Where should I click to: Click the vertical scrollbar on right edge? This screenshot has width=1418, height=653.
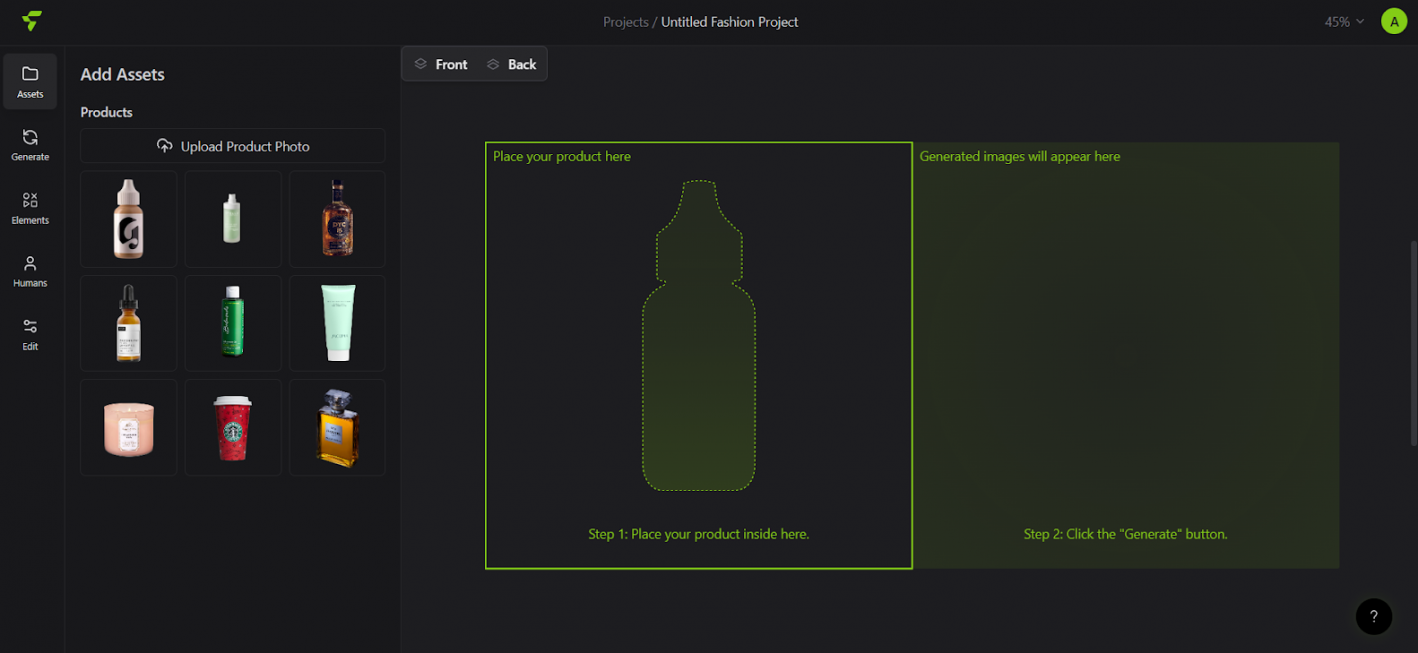pyautogui.click(x=1413, y=342)
